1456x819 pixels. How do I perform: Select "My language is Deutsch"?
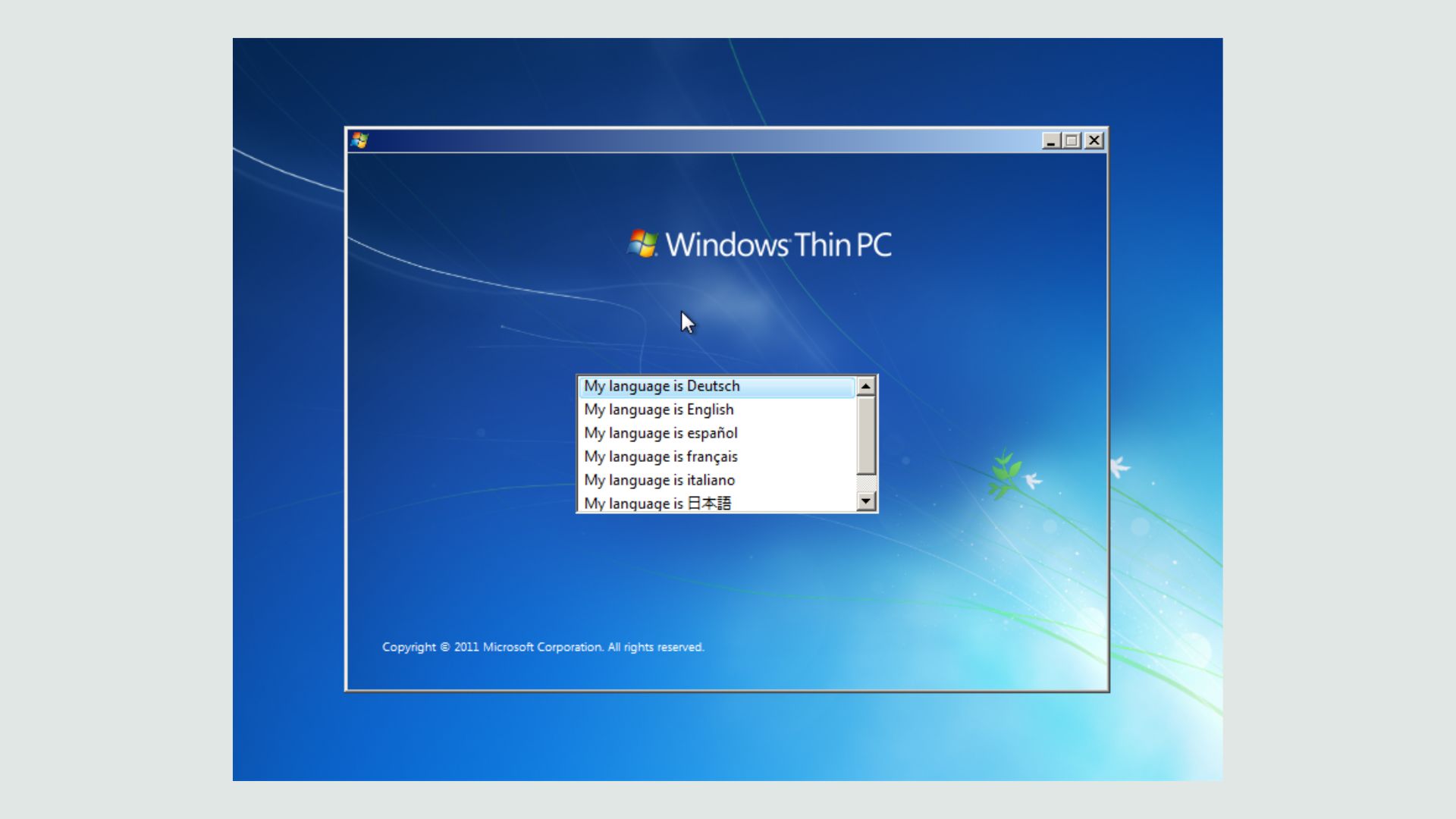pyautogui.click(x=717, y=386)
